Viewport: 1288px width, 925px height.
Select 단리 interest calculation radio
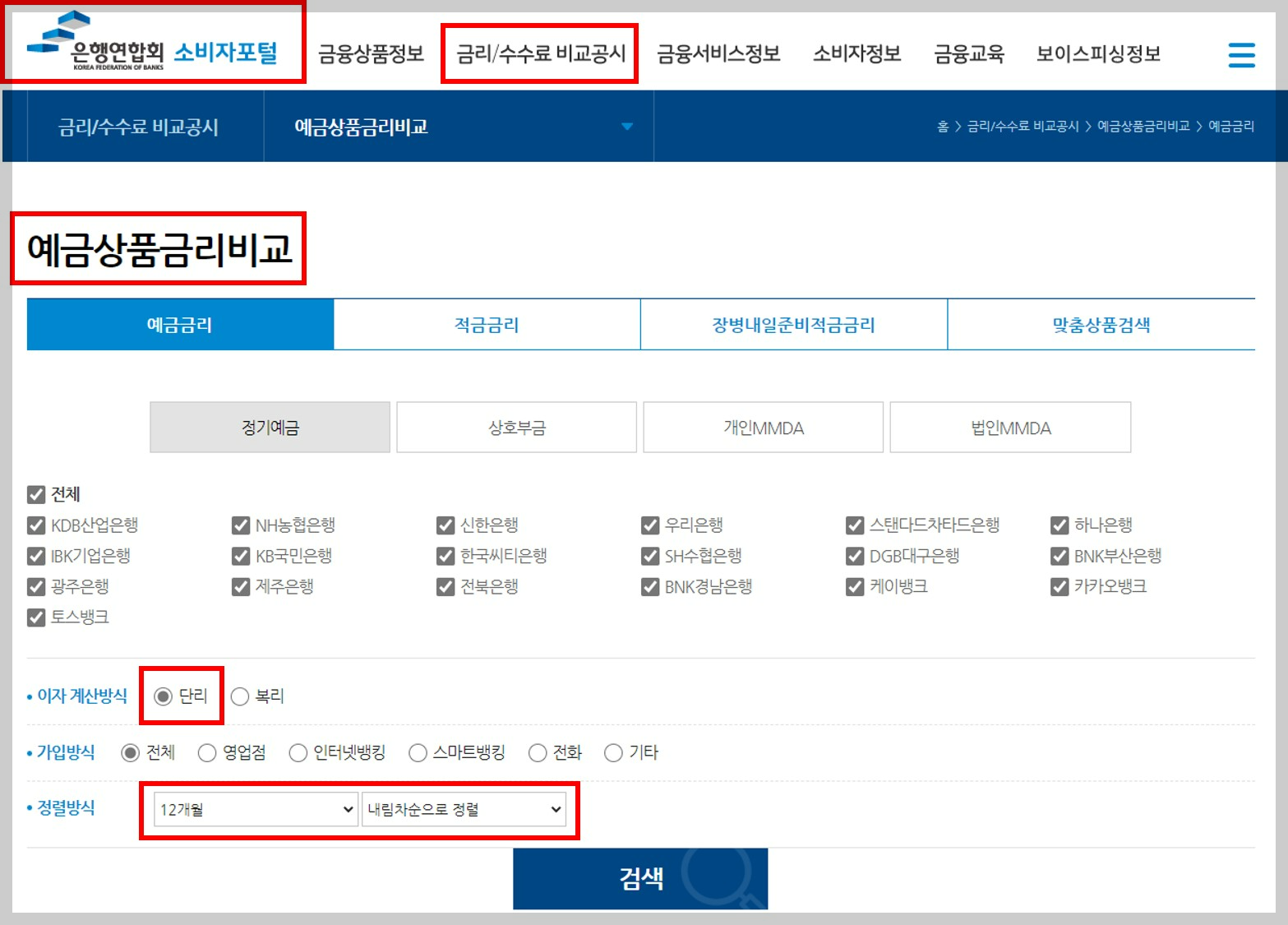tap(164, 696)
